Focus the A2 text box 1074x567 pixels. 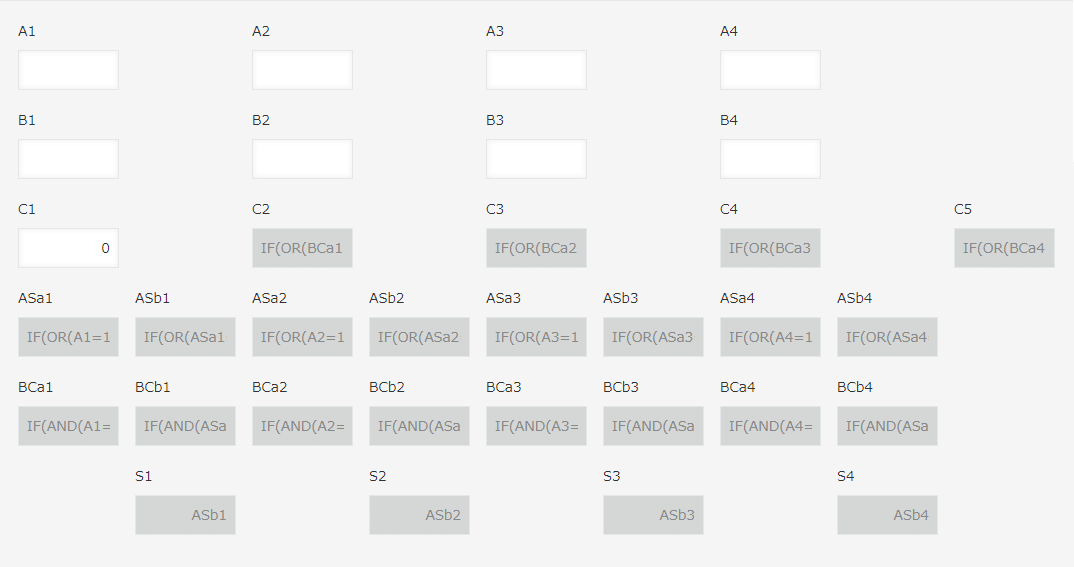pos(302,70)
